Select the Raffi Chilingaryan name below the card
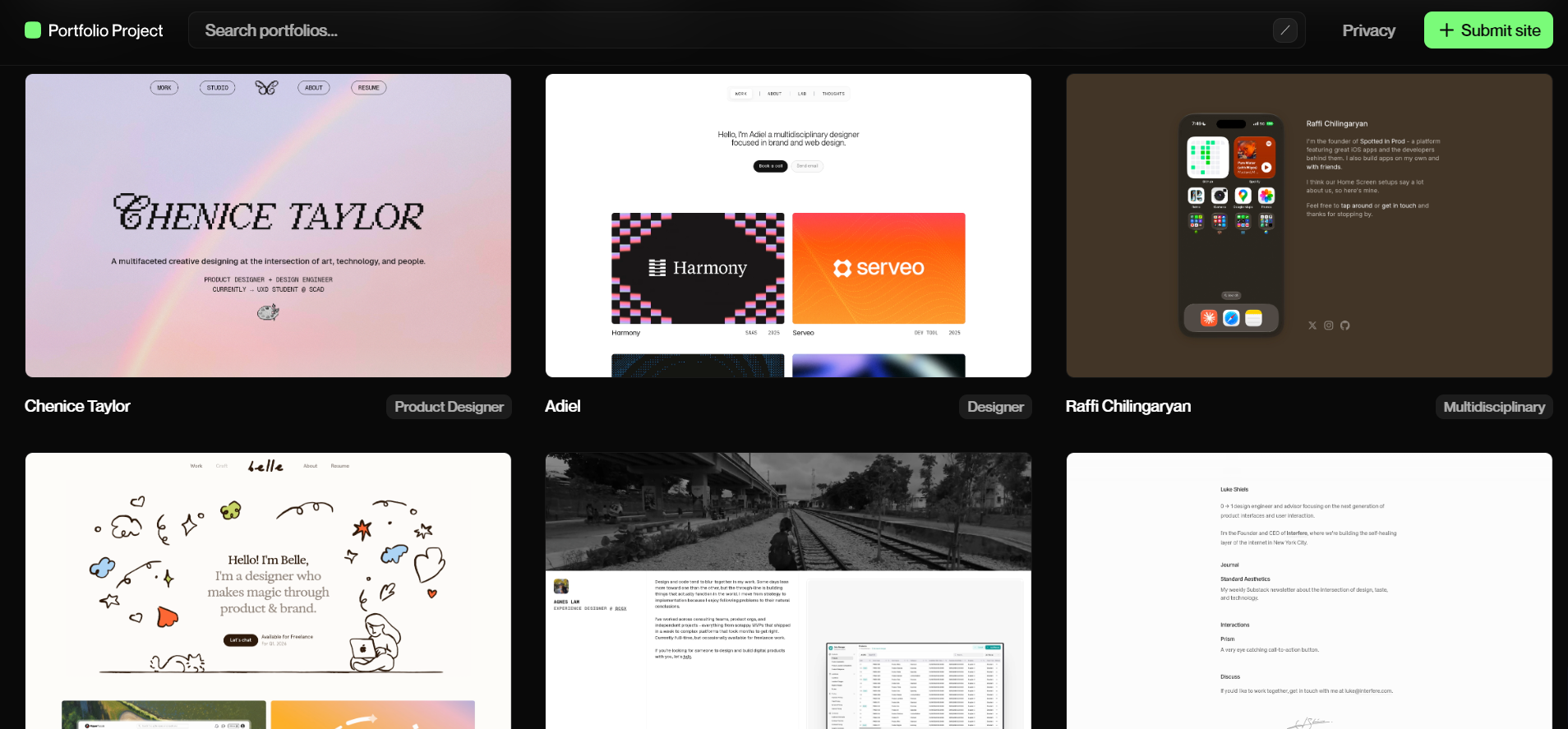The image size is (1568, 729). coord(1128,406)
